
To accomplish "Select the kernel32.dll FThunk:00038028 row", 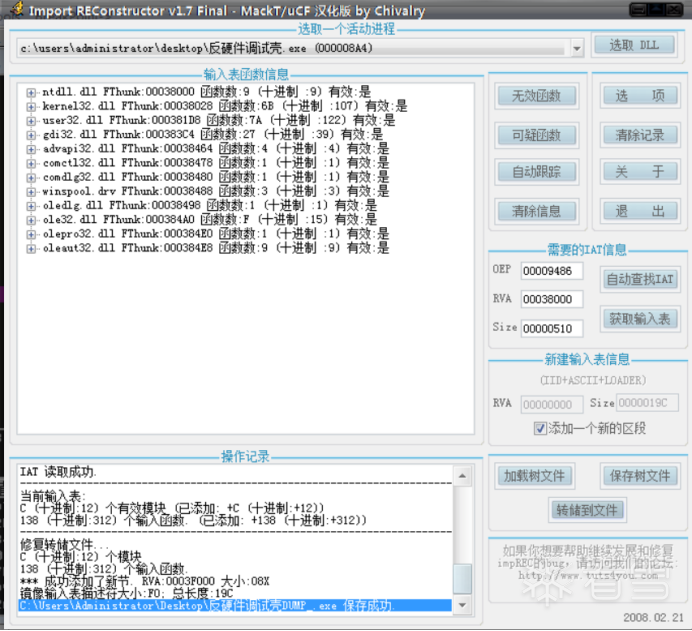I will [225, 106].
